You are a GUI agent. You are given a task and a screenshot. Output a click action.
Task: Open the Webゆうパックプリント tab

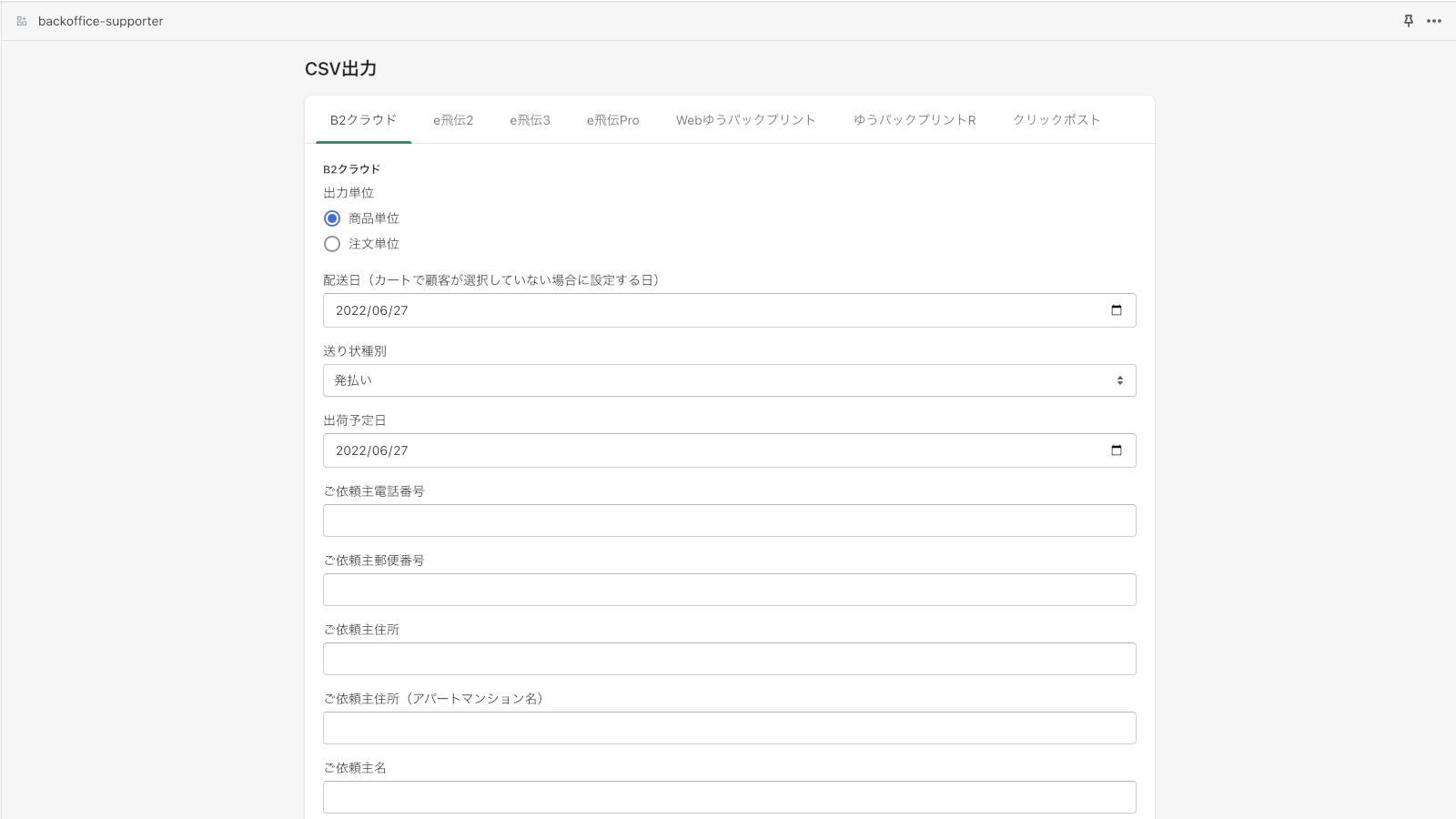tap(746, 120)
